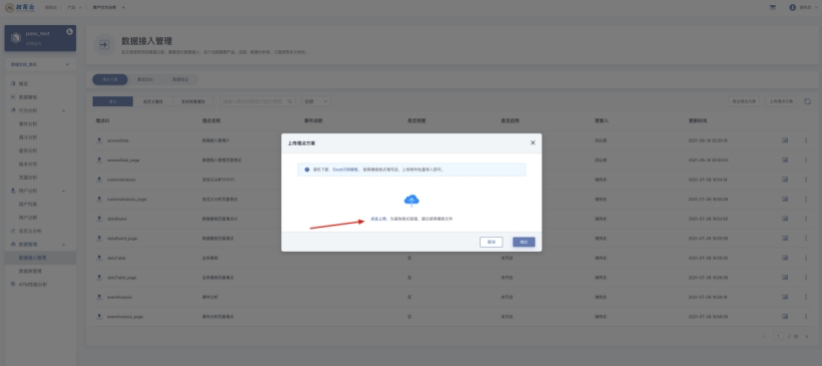Open the more menu for the customAnalysis row
Image resolution: width=822 pixels, height=366 pixels.
pos(806,179)
